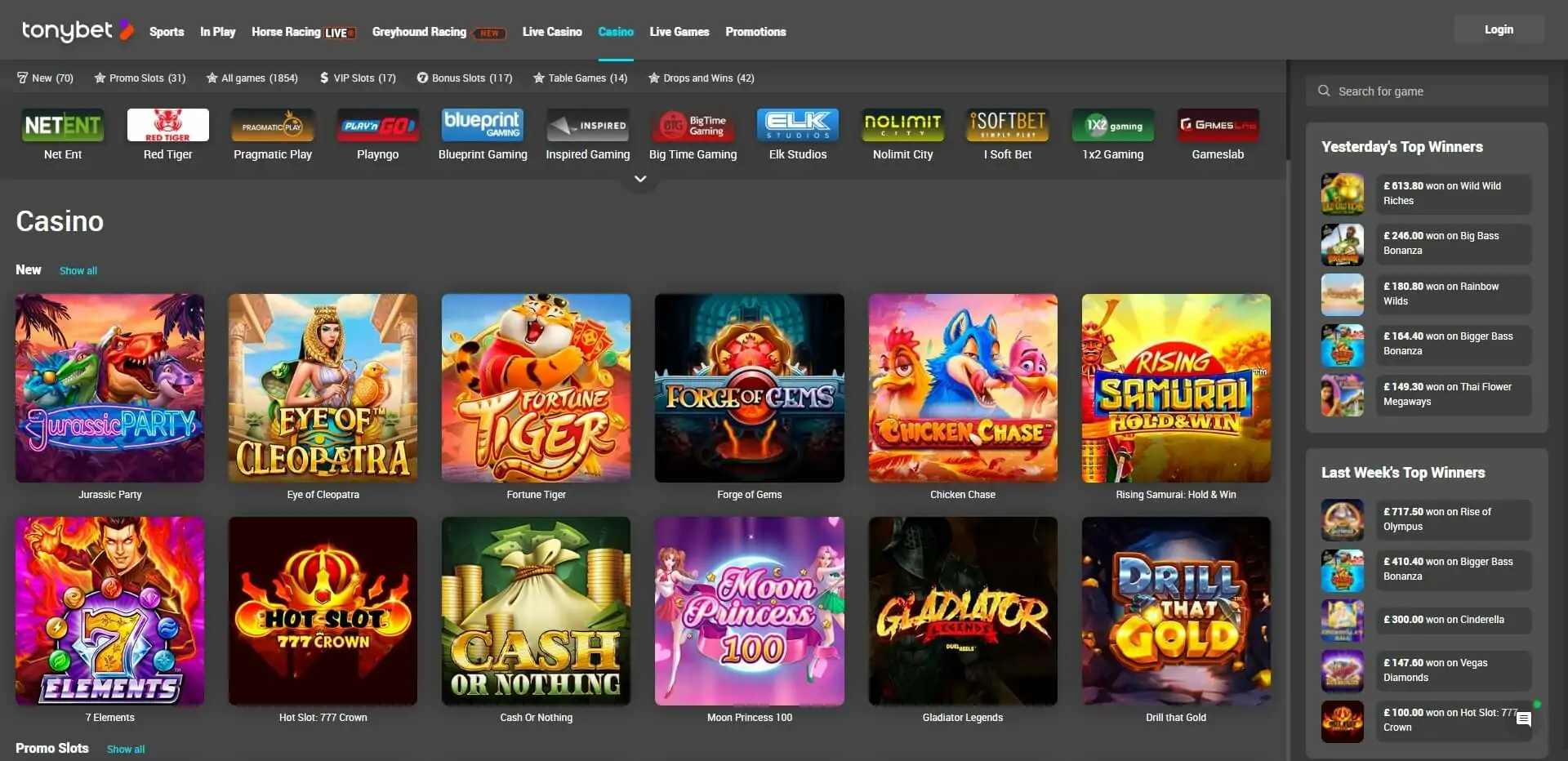Open the Promotions menu item
Screen dimensions: 1568x761
[x=755, y=32]
